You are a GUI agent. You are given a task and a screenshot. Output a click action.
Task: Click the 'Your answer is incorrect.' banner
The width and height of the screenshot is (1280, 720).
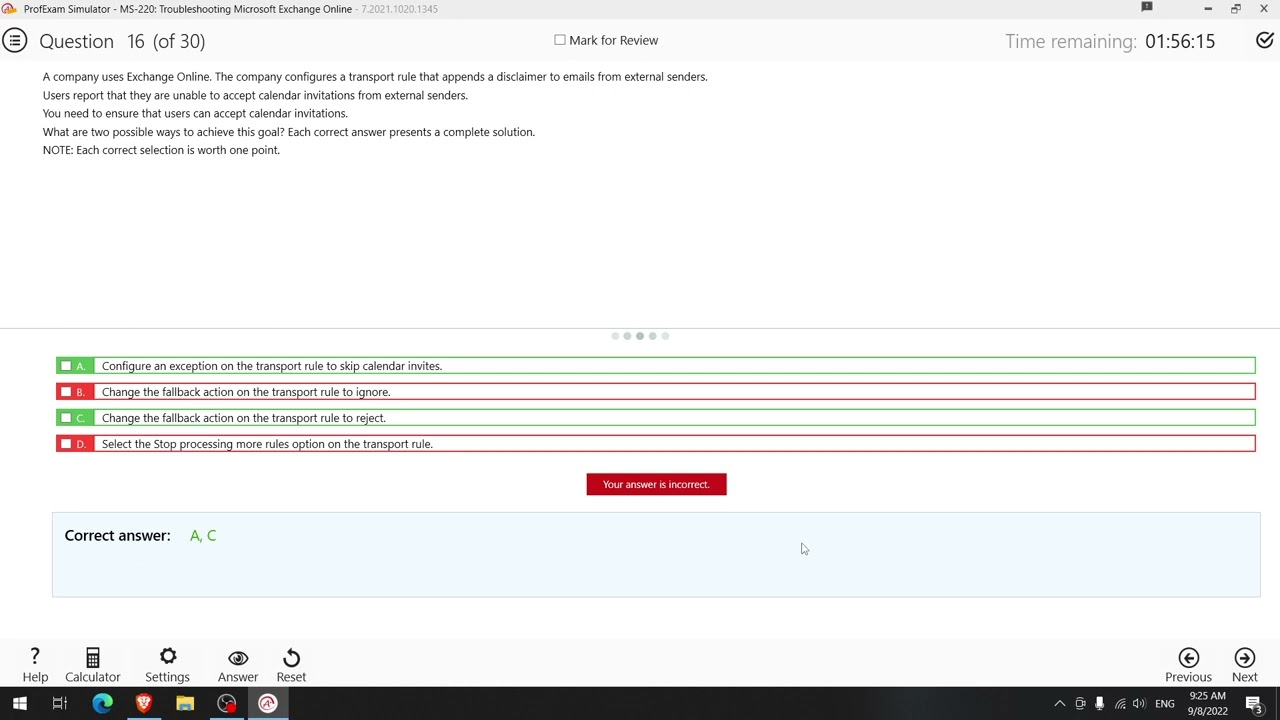[x=656, y=484]
